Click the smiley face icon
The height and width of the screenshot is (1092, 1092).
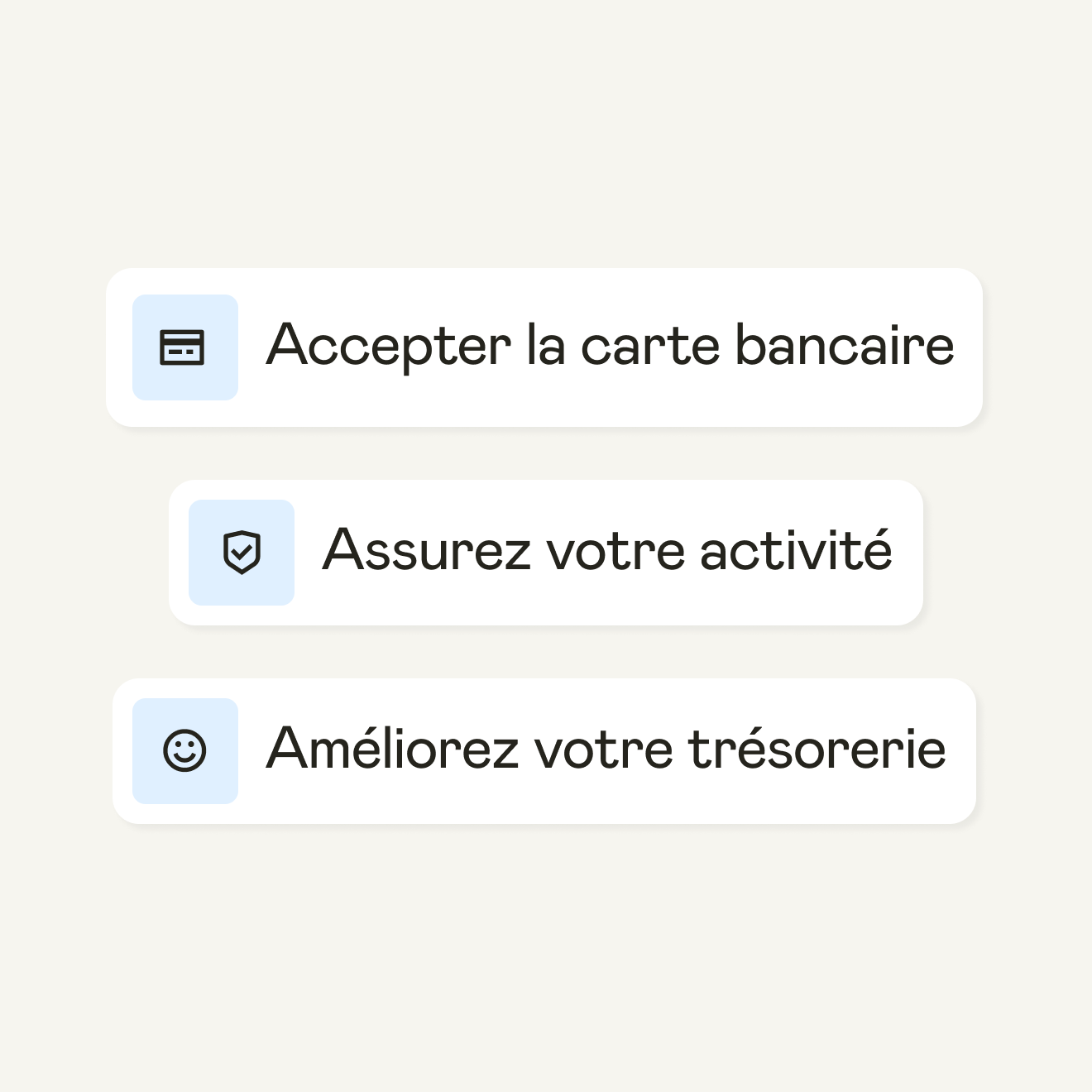(184, 751)
